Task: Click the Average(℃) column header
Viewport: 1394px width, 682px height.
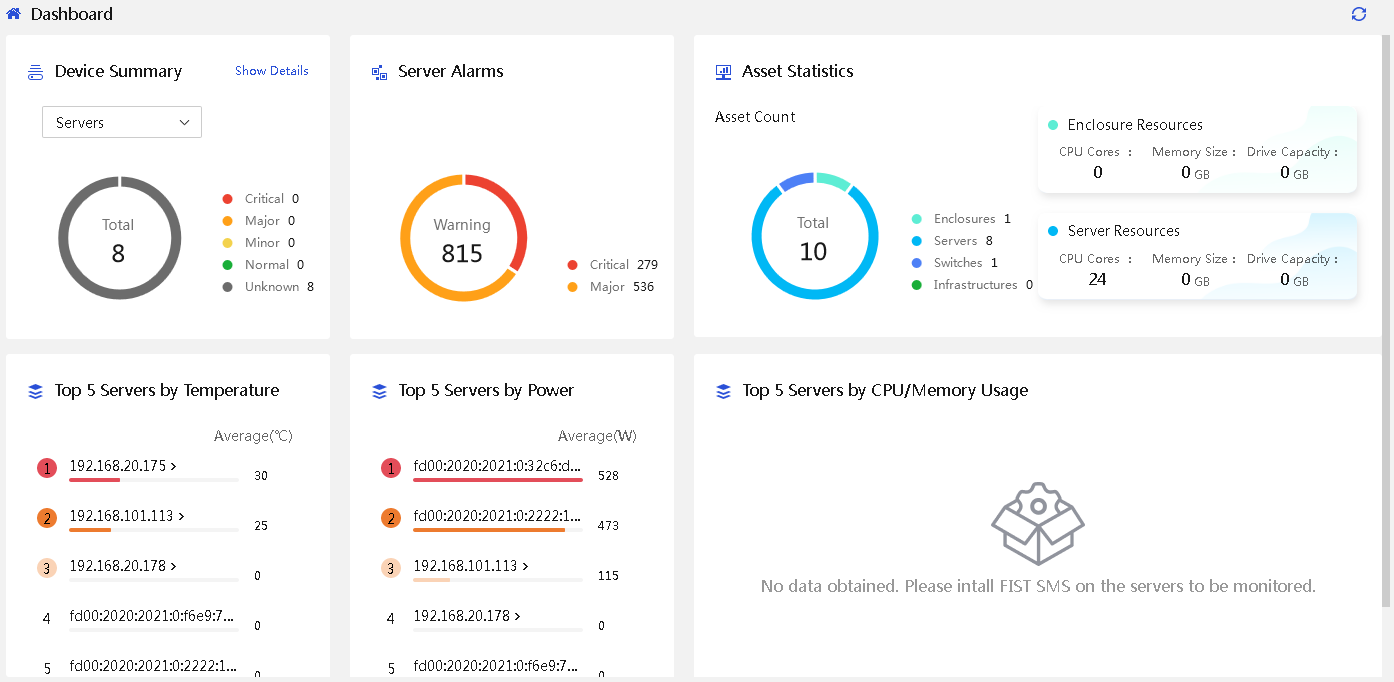Action: click(253, 436)
